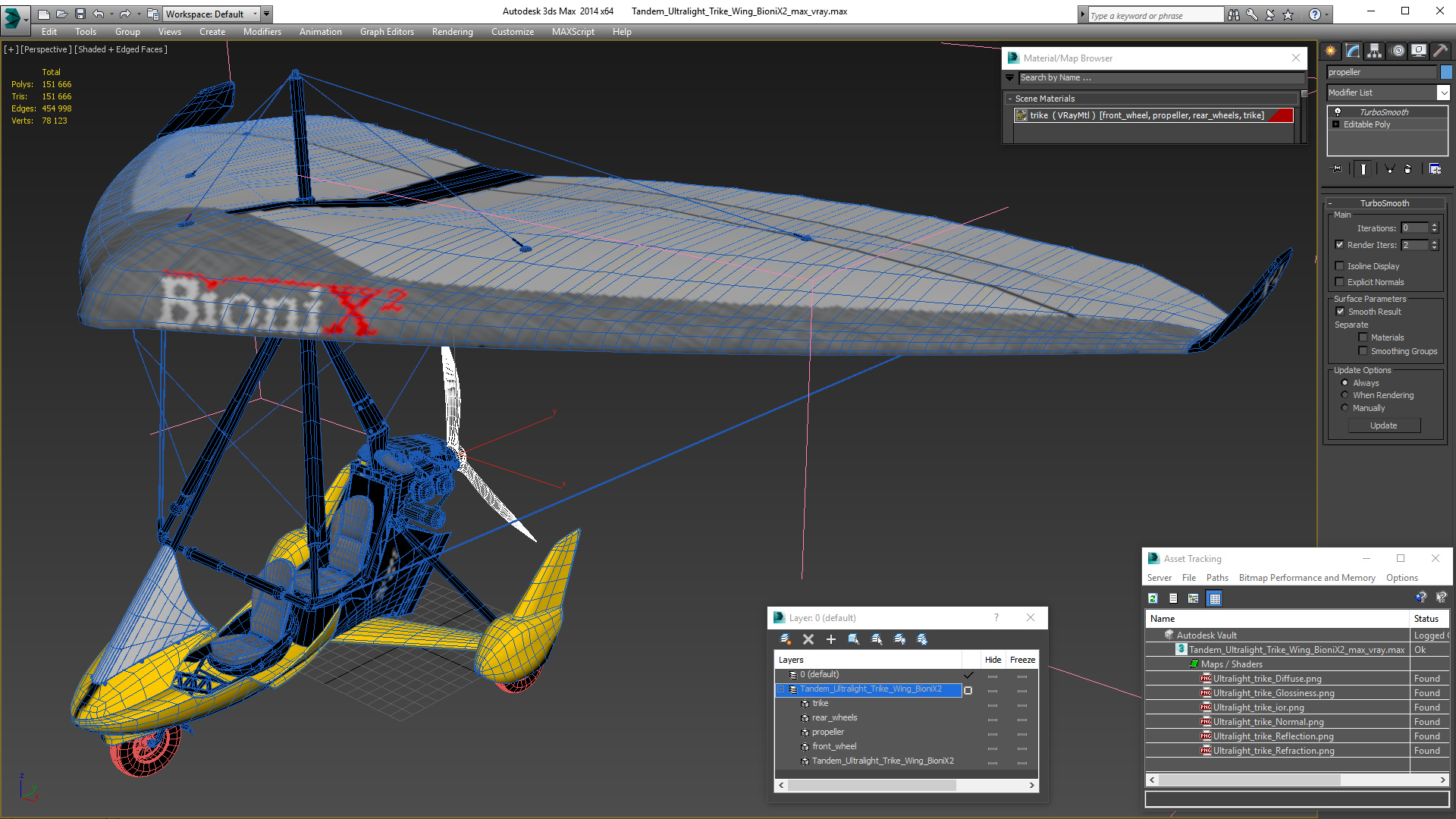Open the Modifier List dropdown

click(1443, 93)
